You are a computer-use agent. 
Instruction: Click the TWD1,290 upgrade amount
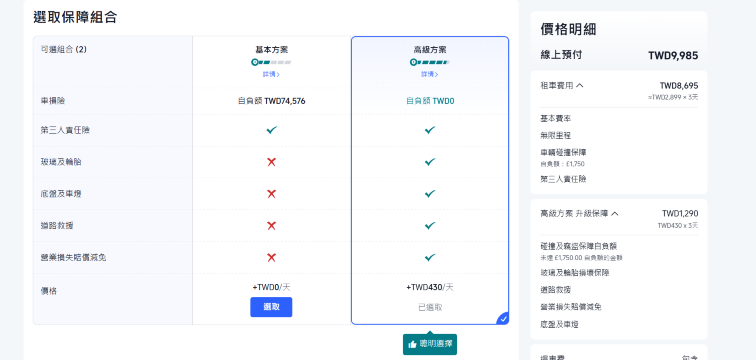coord(680,213)
